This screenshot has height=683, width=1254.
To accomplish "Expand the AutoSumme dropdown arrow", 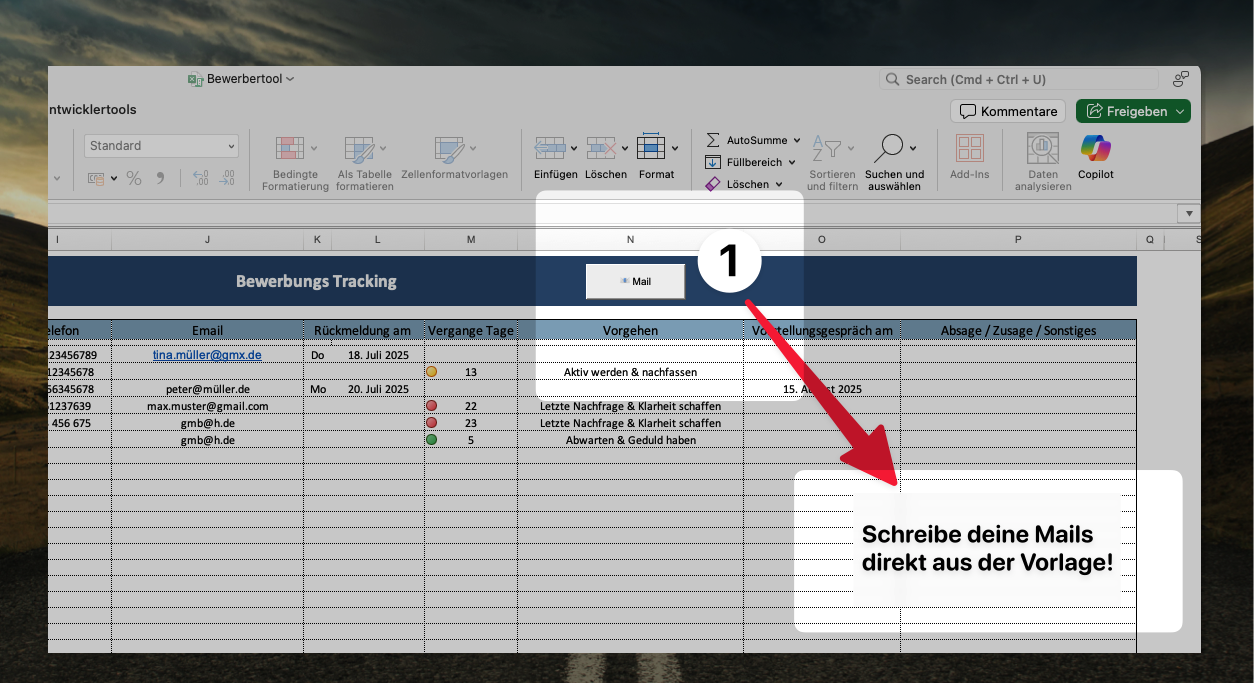I will 797,141.
